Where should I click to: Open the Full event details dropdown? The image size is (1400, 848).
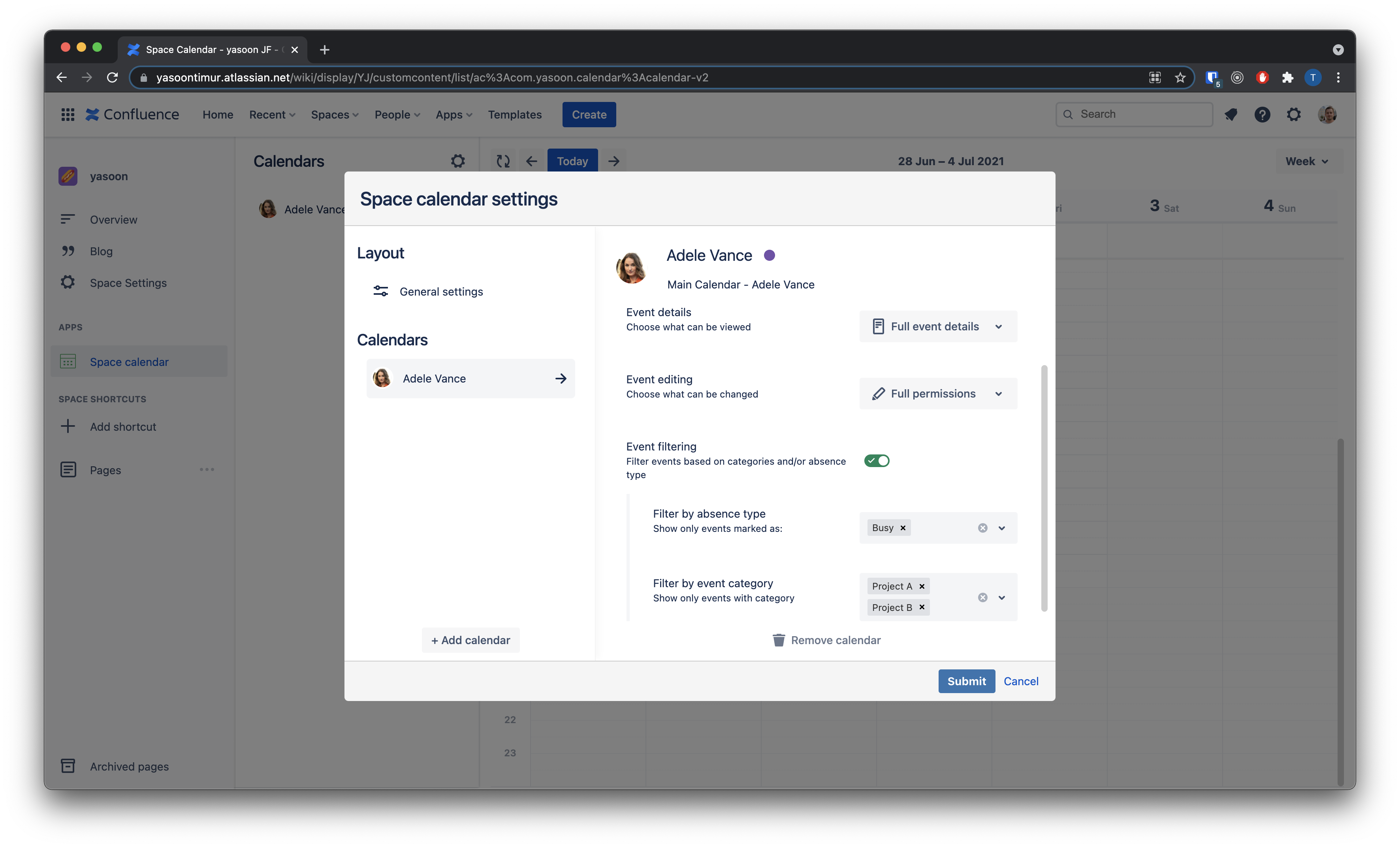[937, 326]
